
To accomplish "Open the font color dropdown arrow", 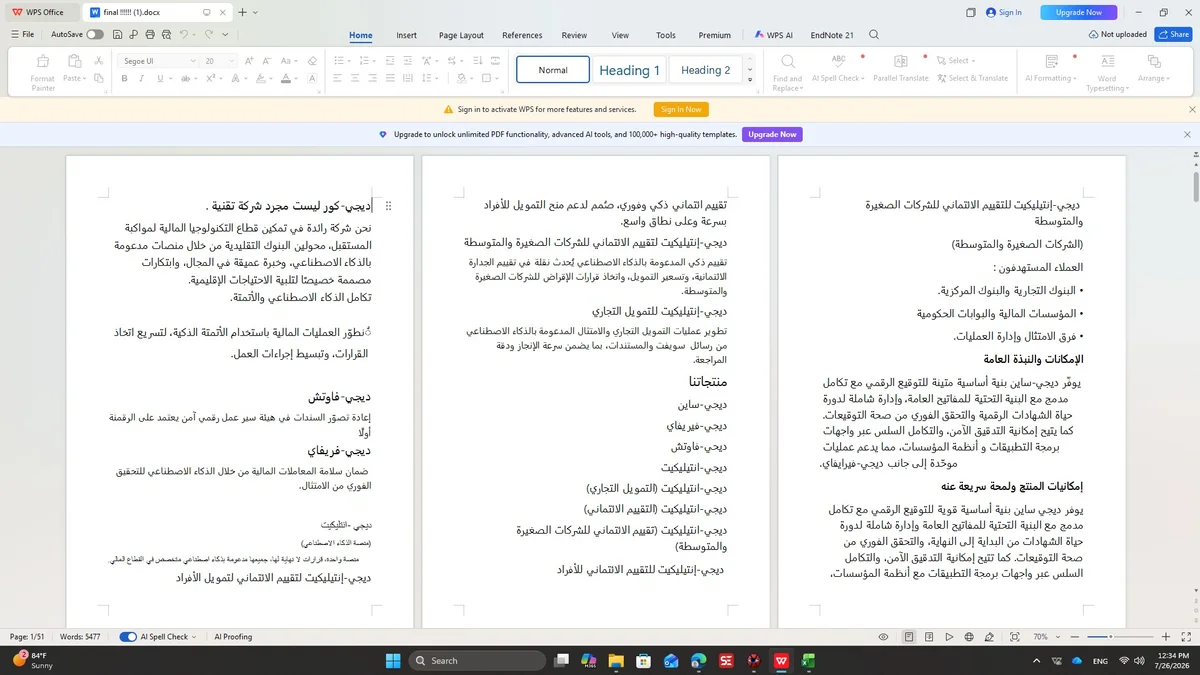I will pos(297,78).
